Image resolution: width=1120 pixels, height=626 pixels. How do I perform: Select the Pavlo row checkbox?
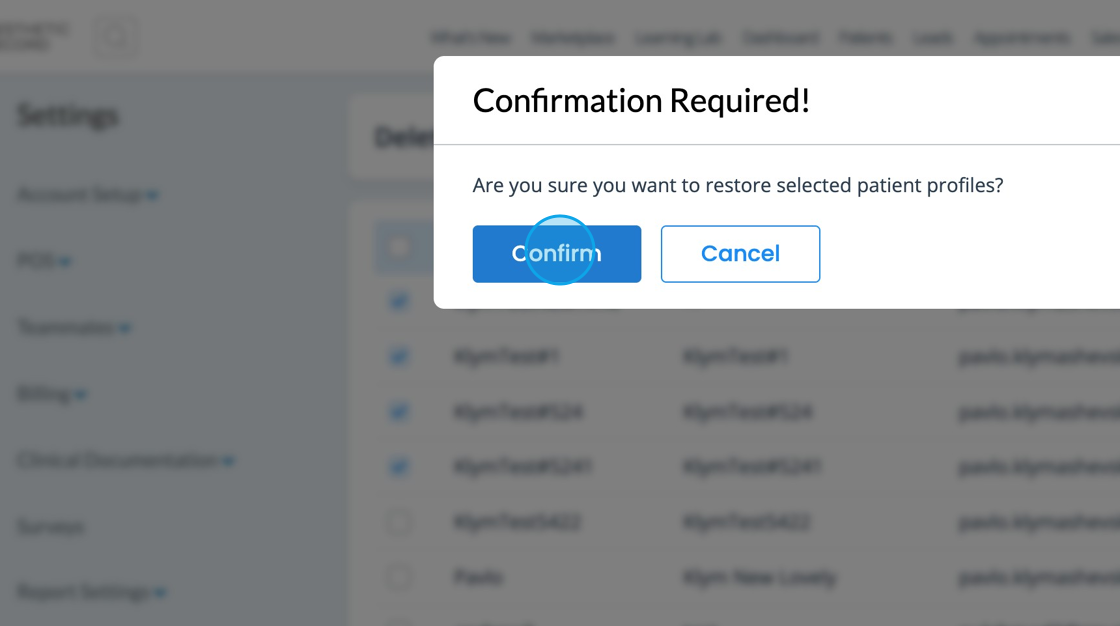pos(399,576)
